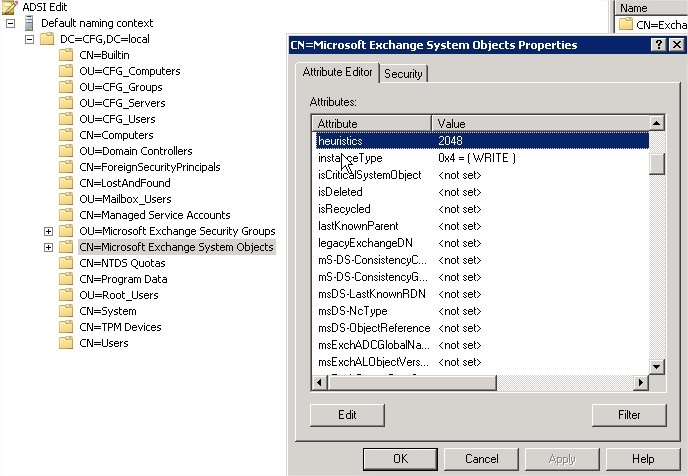Click the vertical scrollbar up arrow
This screenshot has height=476, width=688.
(x=656, y=123)
